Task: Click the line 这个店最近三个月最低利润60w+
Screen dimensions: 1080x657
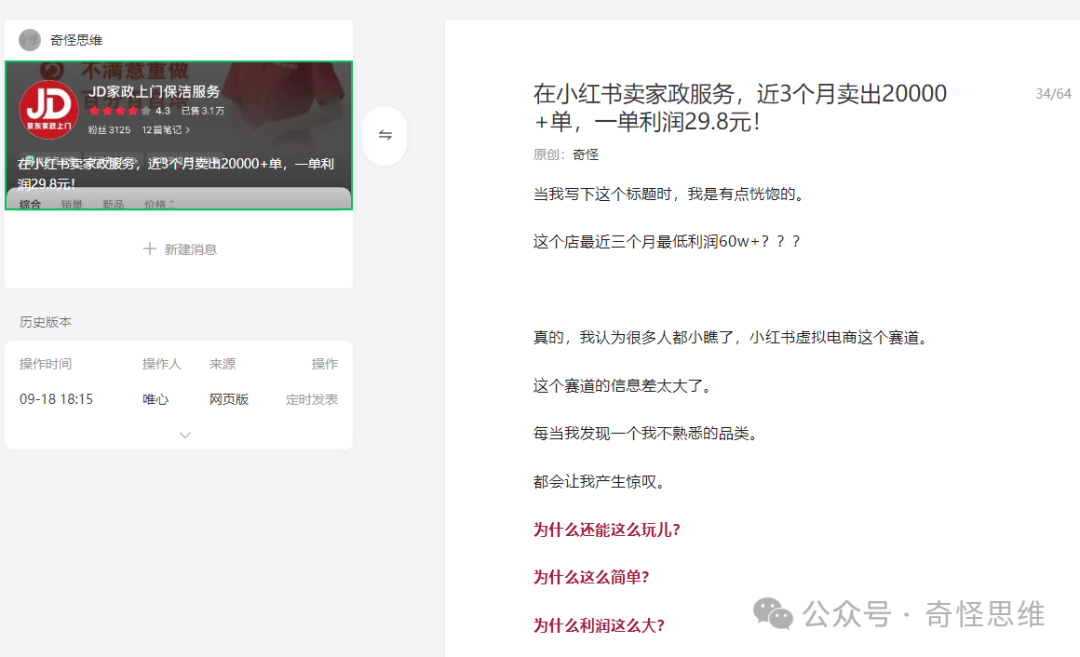Action: click(x=667, y=242)
